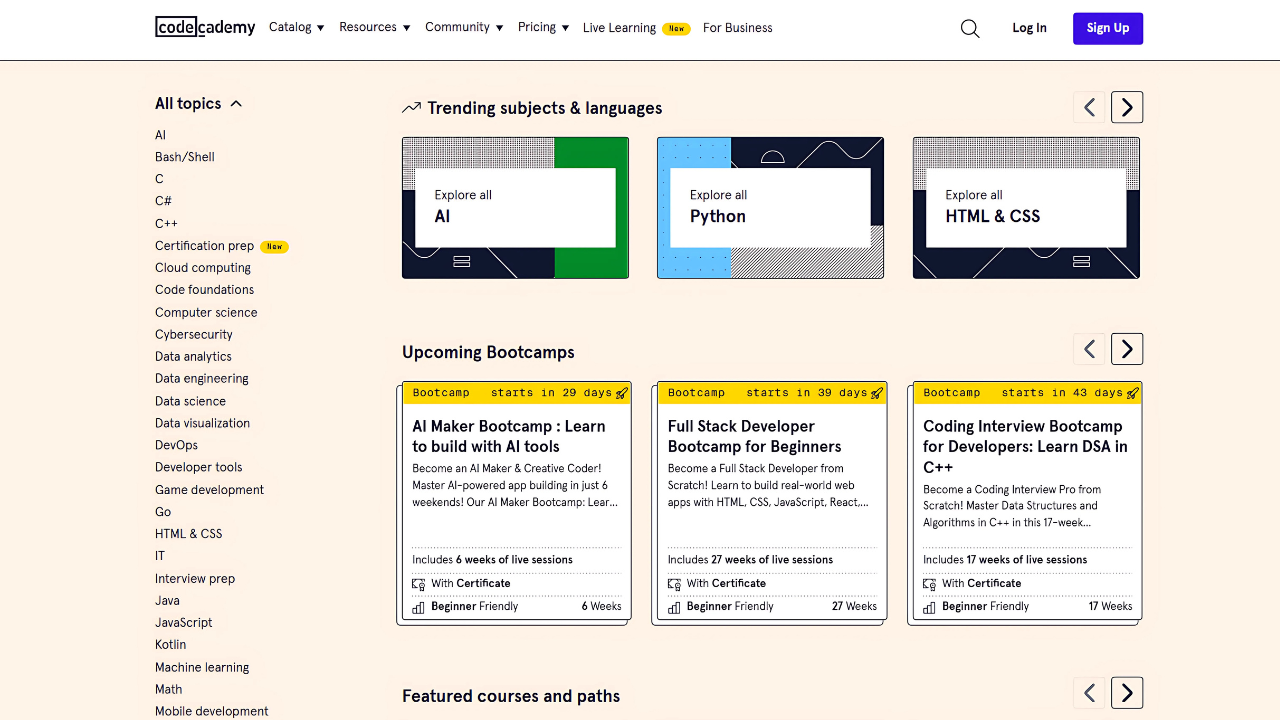Show previous Upcoming Bootcamps cards
Viewport: 1280px width, 720px height.
coord(1089,349)
